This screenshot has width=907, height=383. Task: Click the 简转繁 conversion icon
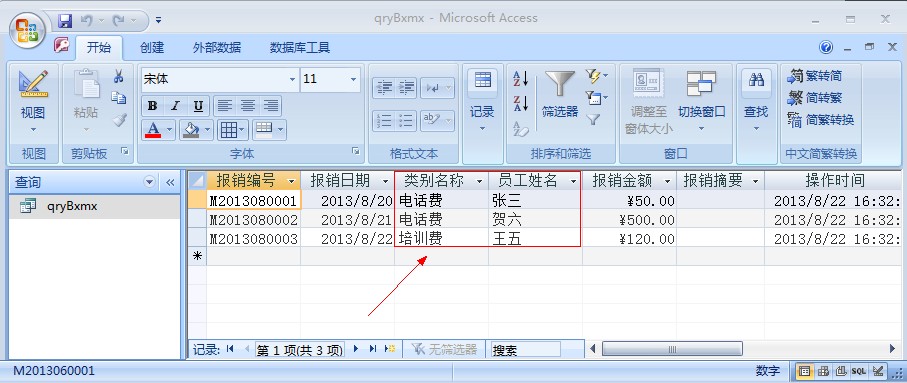(x=794, y=98)
